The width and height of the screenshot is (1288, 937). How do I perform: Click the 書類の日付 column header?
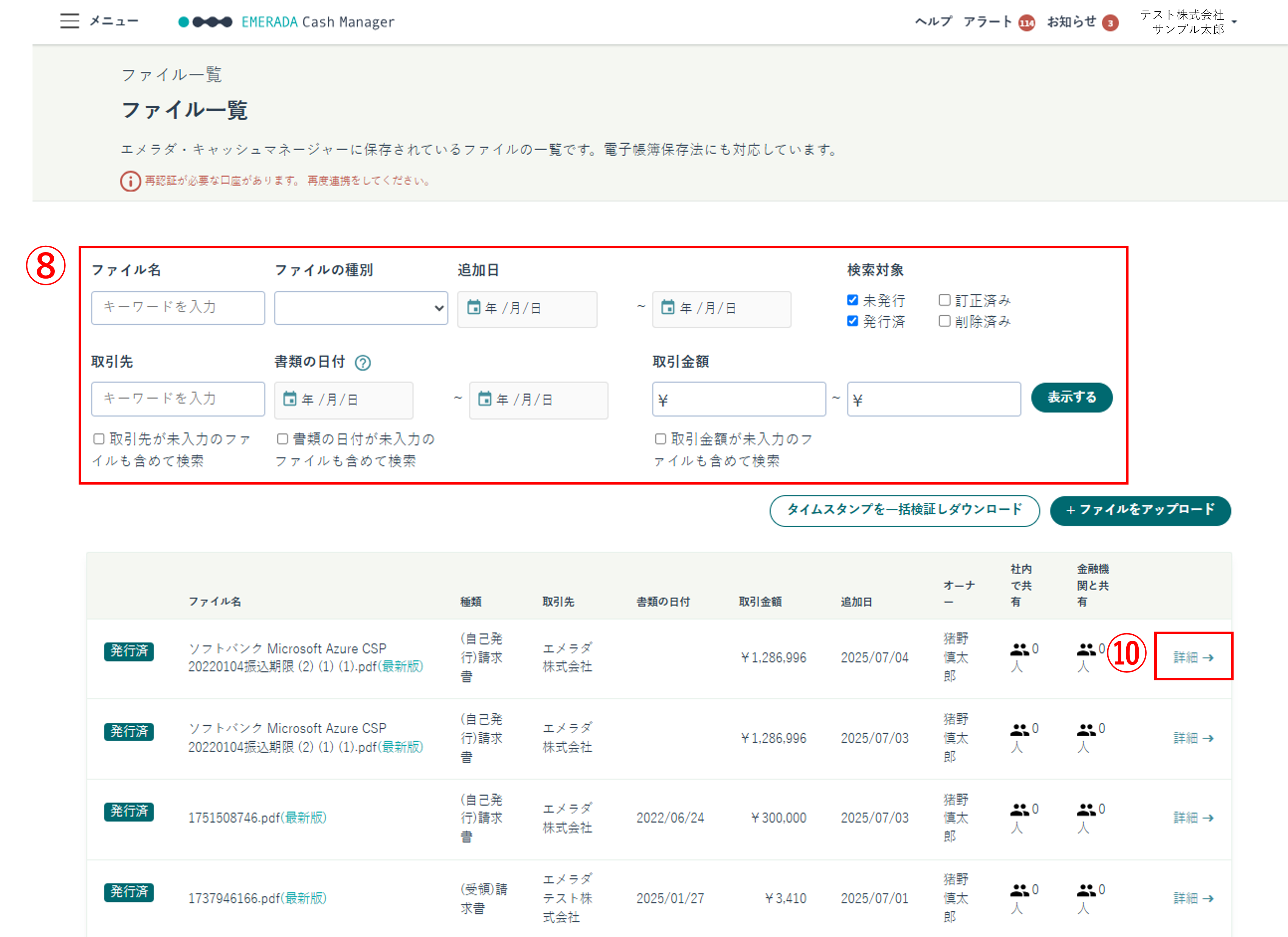point(663,601)
